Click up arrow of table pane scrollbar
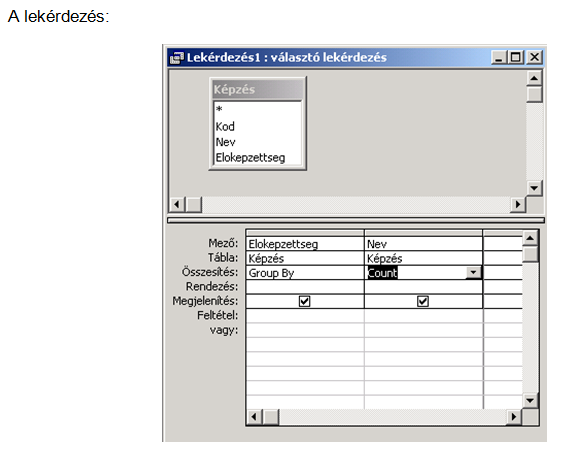Viewport: 563px width, 455px height. (x=534, y=78)
